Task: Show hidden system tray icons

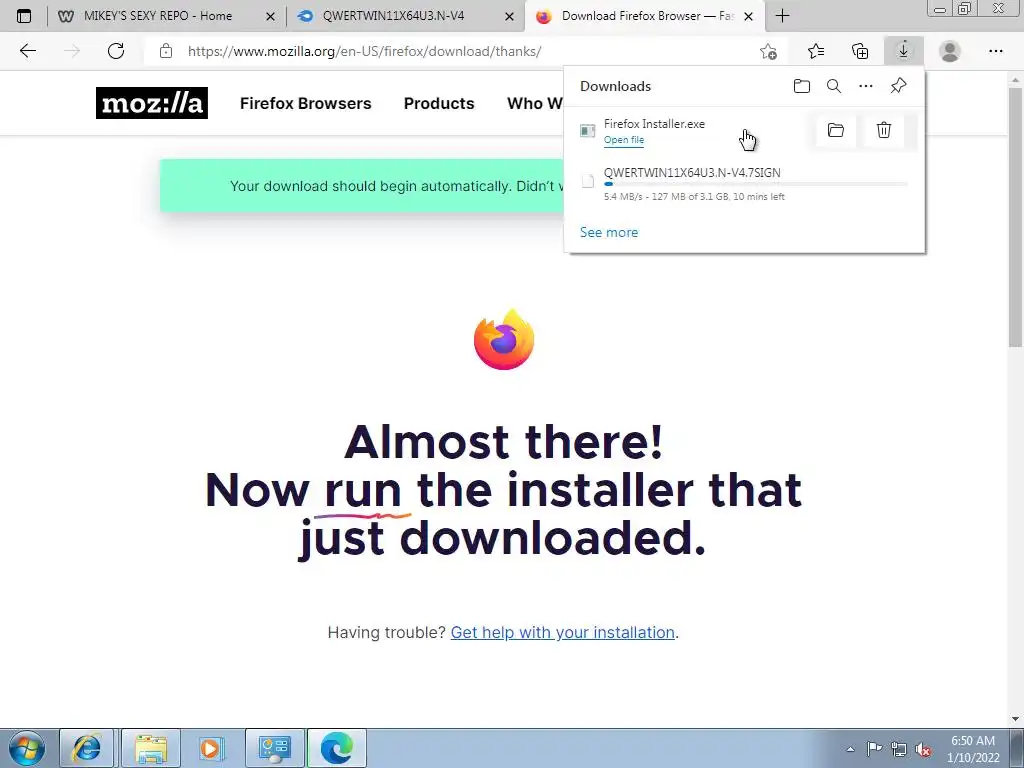Action: [x=850, y=750]
